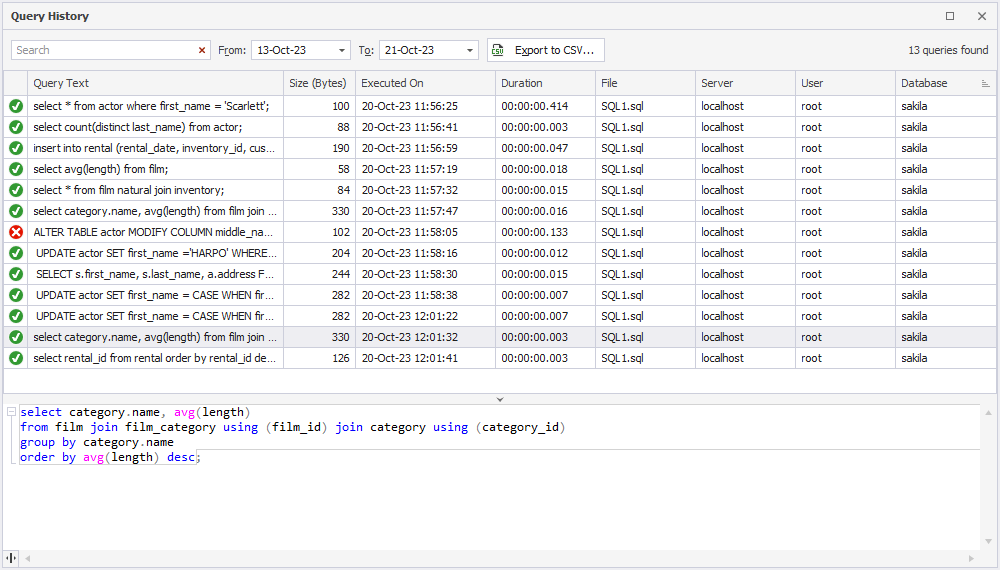Sort by User column header

[x=846, y=84]
